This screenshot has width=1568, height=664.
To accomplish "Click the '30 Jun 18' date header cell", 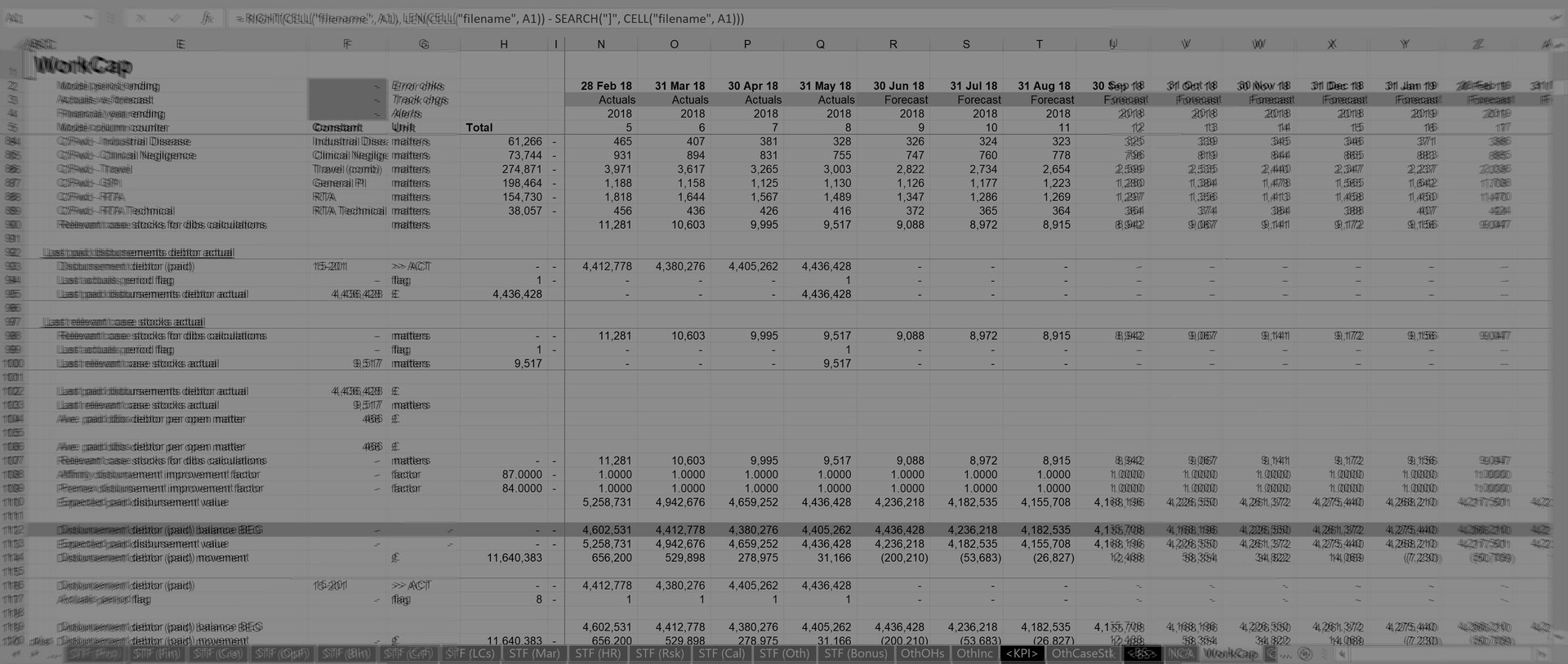I will click(x=898, y=86).
